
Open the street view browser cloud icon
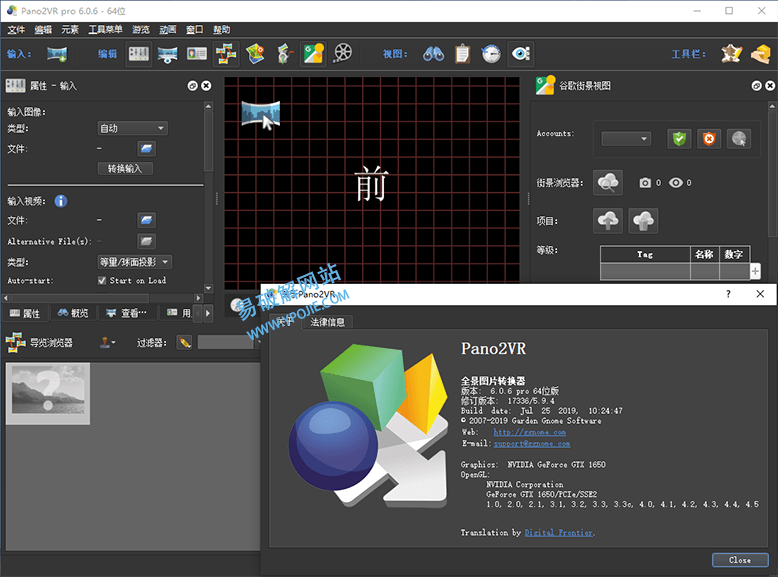pos(608,183)
